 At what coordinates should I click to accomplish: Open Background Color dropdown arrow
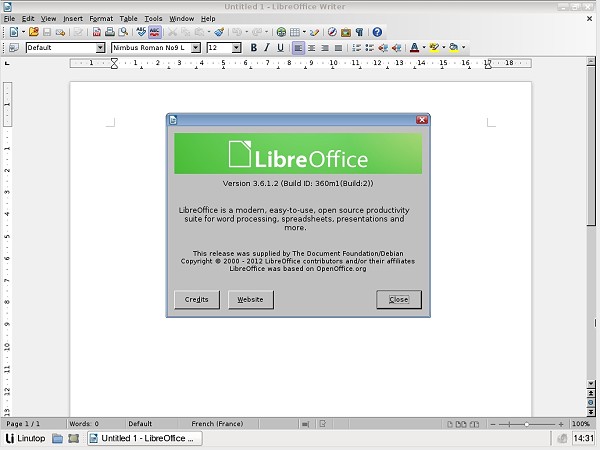pos(463,47)
